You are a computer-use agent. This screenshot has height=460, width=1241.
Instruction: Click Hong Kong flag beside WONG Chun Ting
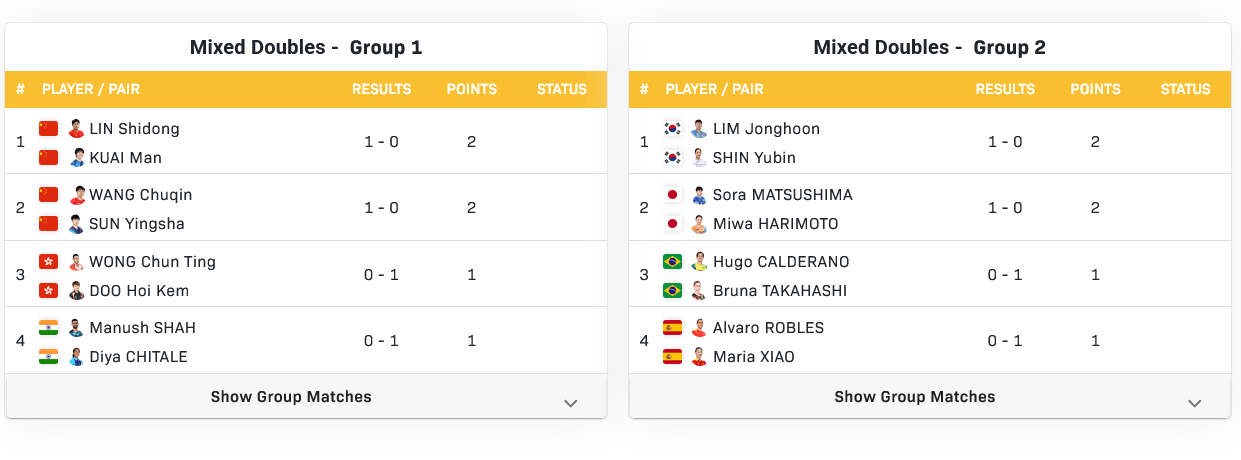click(48, 262)
